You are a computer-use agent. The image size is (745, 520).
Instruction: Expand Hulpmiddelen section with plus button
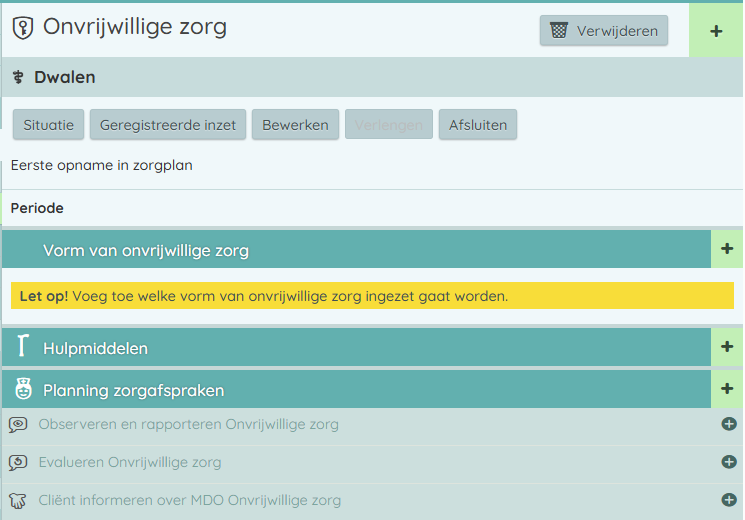click(727, 347)
